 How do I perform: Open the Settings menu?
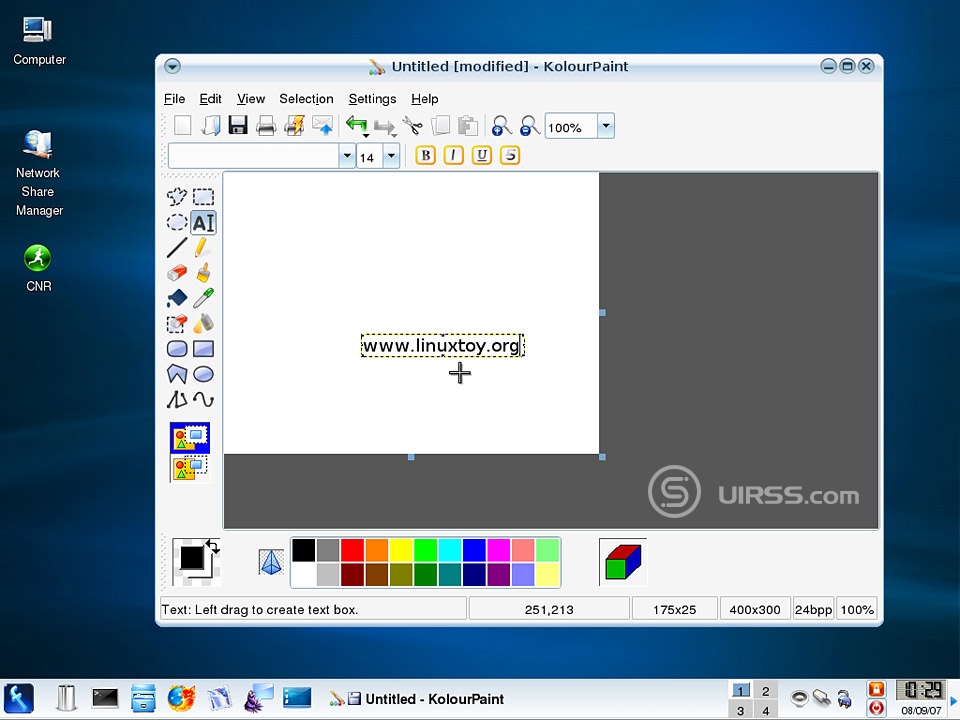tap(372, 99)
